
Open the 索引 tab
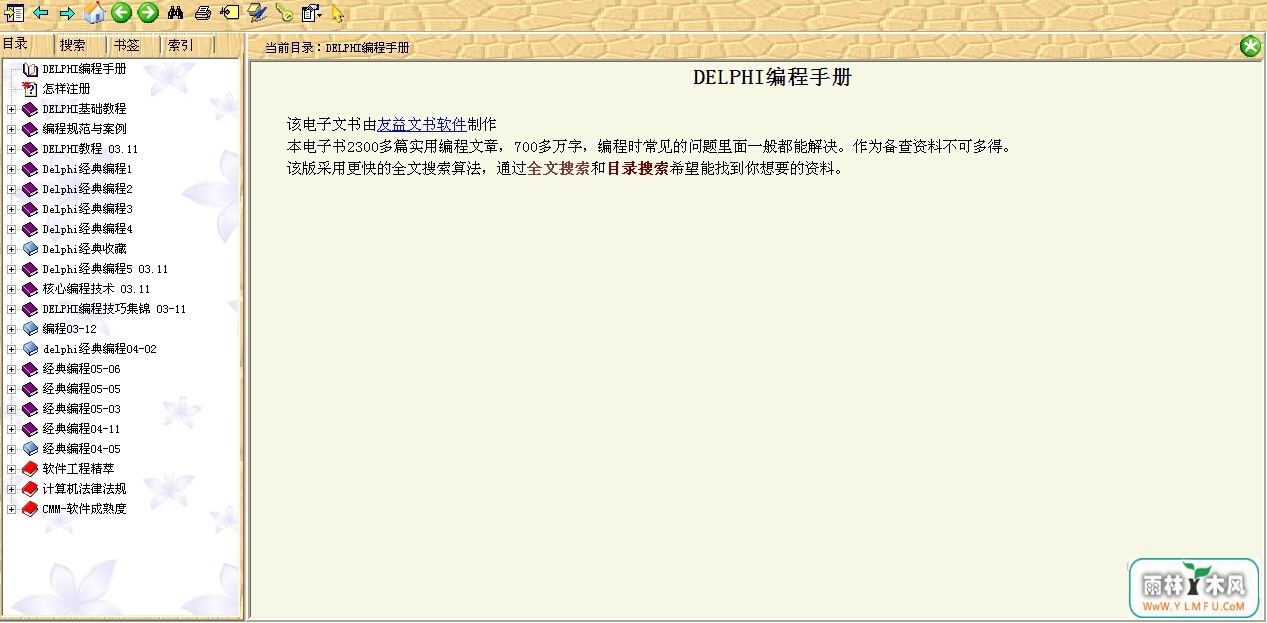click(x=181, y=45)
